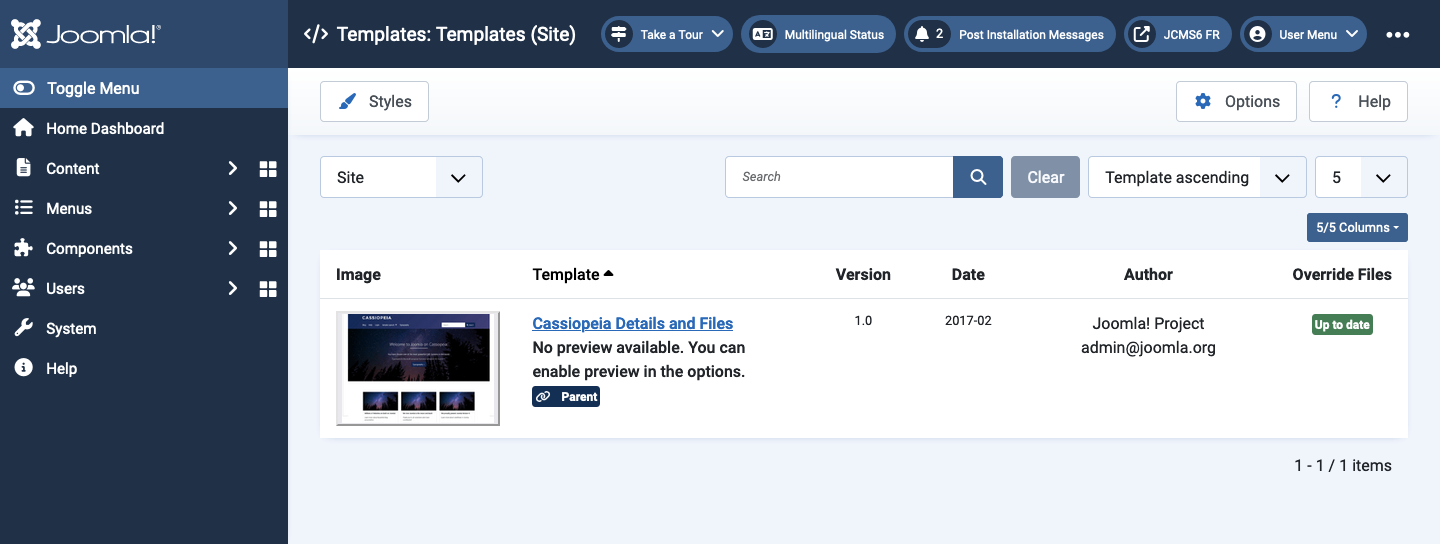Image resolution: width=1440 pixels, height=544 pixels.
Task: Change list limit dropdown showing 5
Action: point(1361,177)
